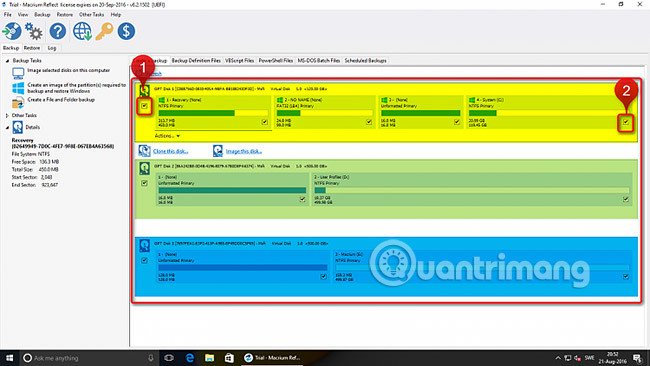
Task: Toggle the GPT Disk 3 whole-disk checkbox
Action: click(x=144, y=261)
